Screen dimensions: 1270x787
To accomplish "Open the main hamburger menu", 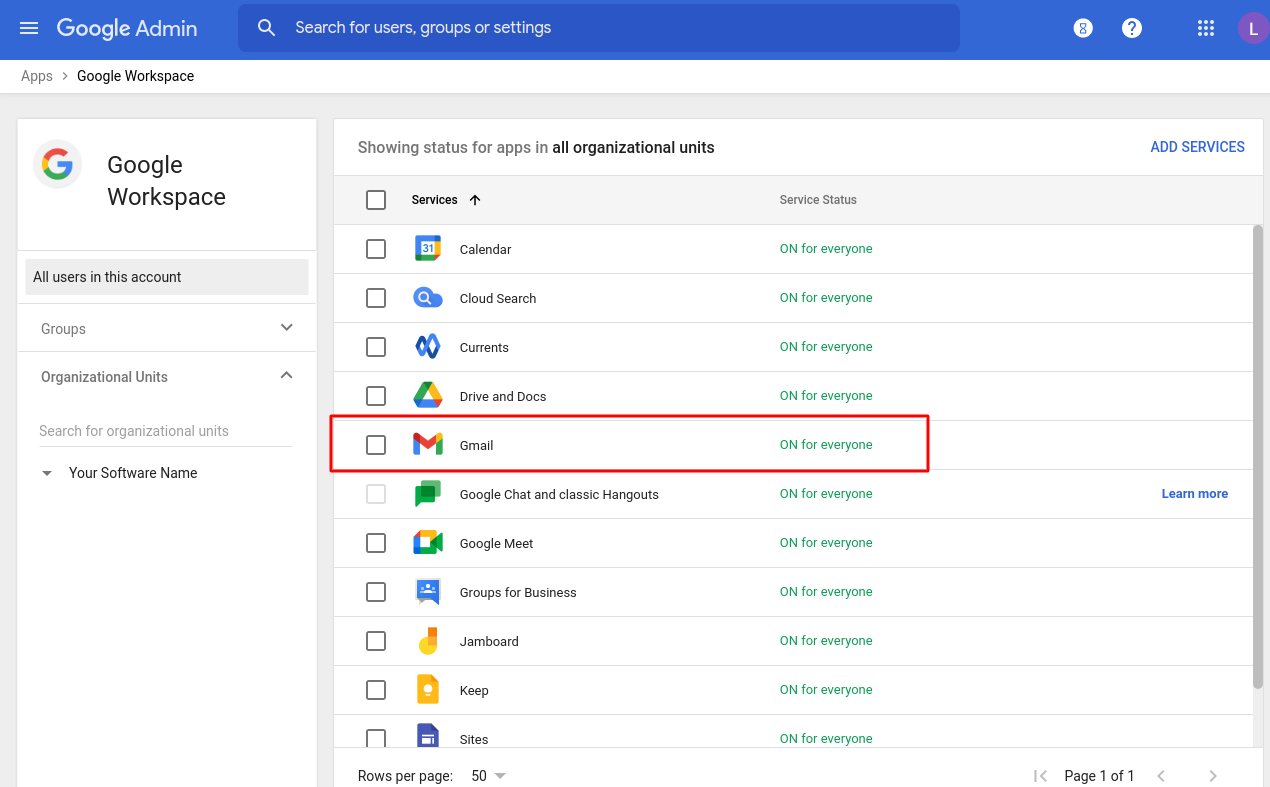I will click(29, 28).
